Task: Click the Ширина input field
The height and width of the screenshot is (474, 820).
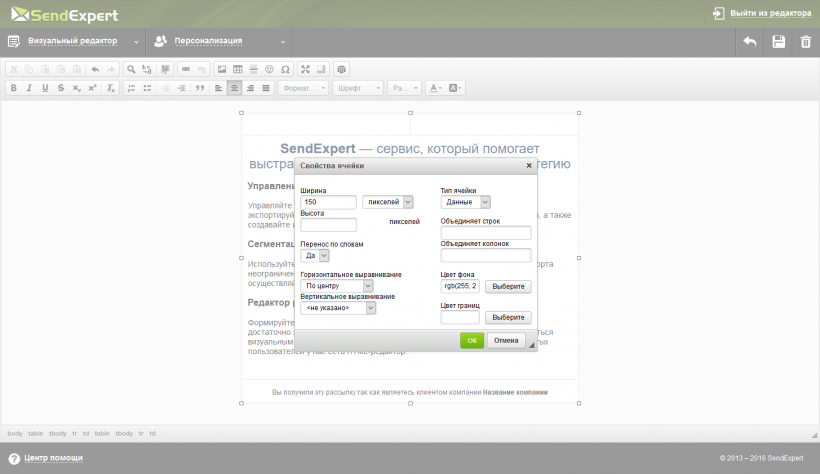Action: (328, 202)
